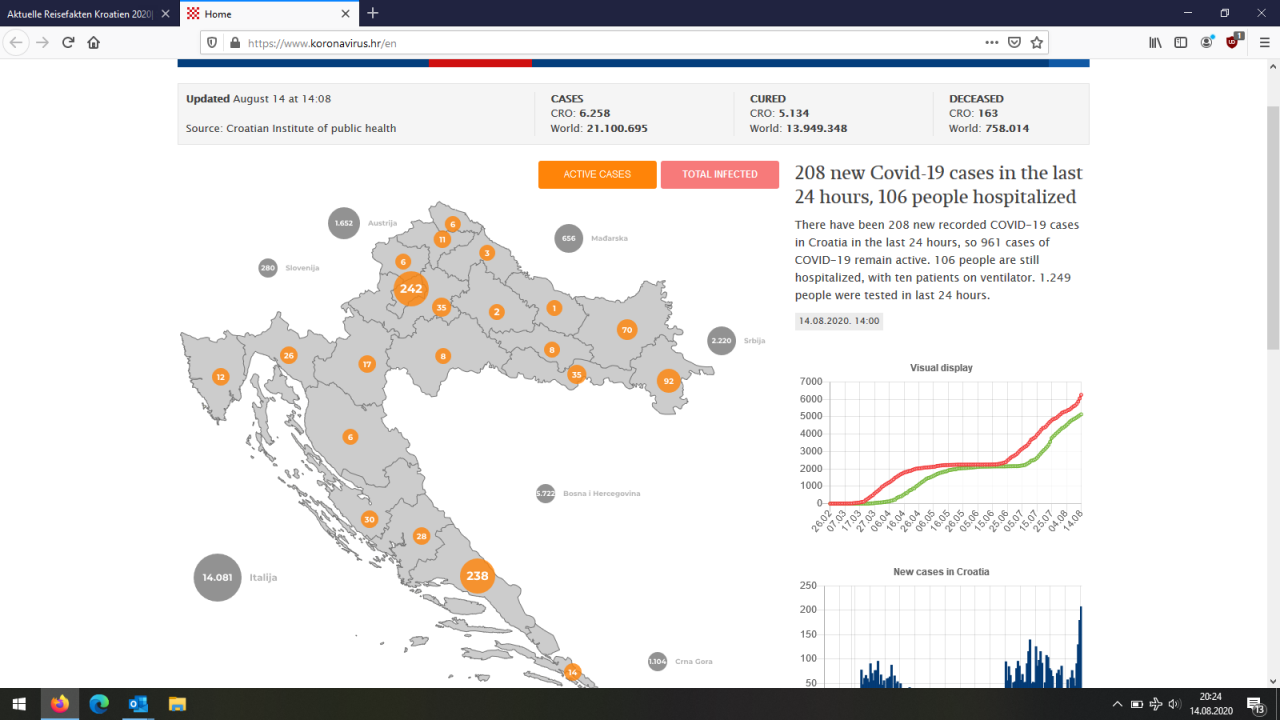Click the New cases in Croatia bar chart
Viewport: 1280px width, 720px height.
pyautogui.click(x=941, y=627)
